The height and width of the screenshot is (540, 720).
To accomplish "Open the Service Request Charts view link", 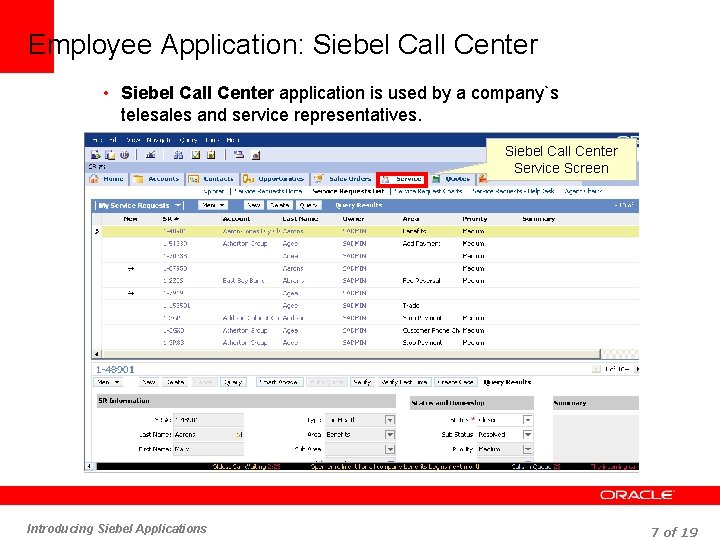I will pos(428,191).
